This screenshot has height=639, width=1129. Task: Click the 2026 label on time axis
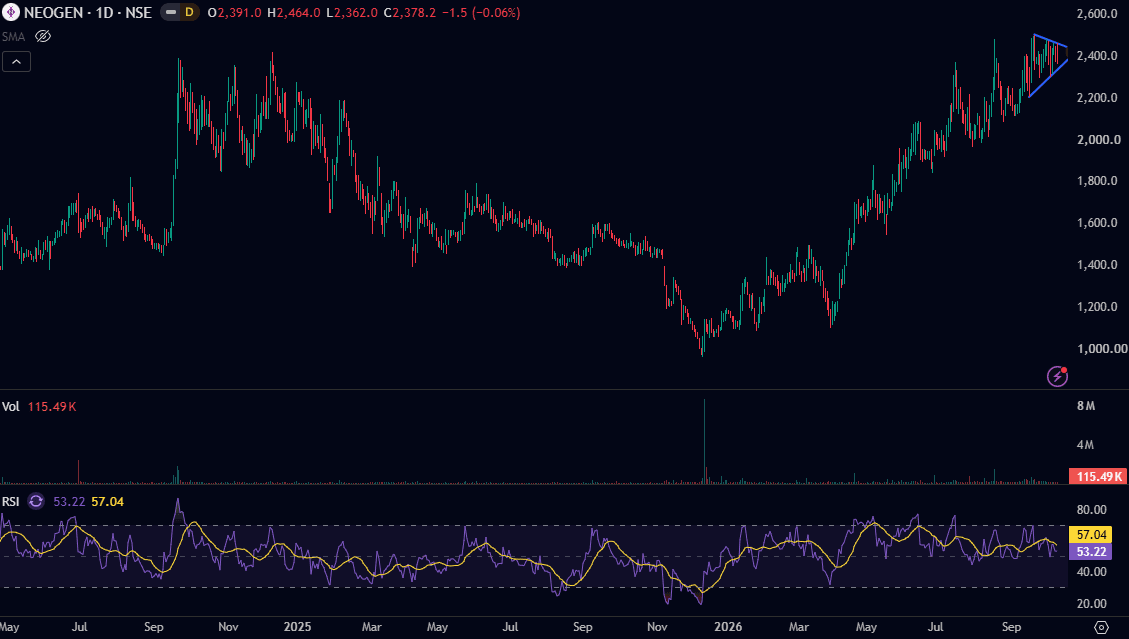[x=728, y=627]
